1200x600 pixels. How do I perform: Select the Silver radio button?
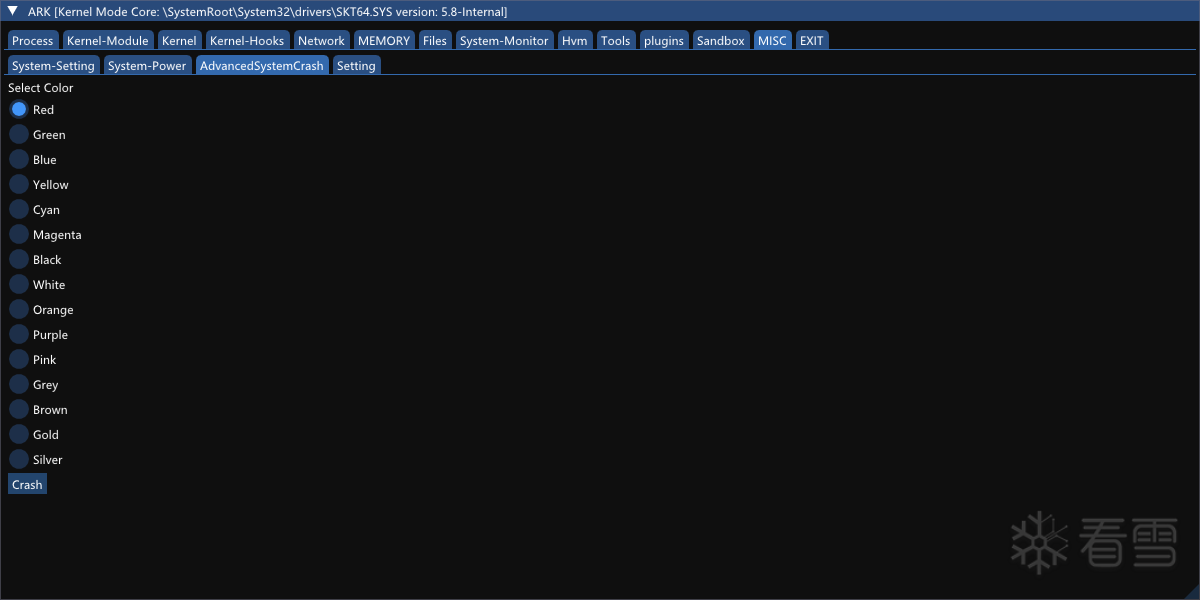pos(19,459)
